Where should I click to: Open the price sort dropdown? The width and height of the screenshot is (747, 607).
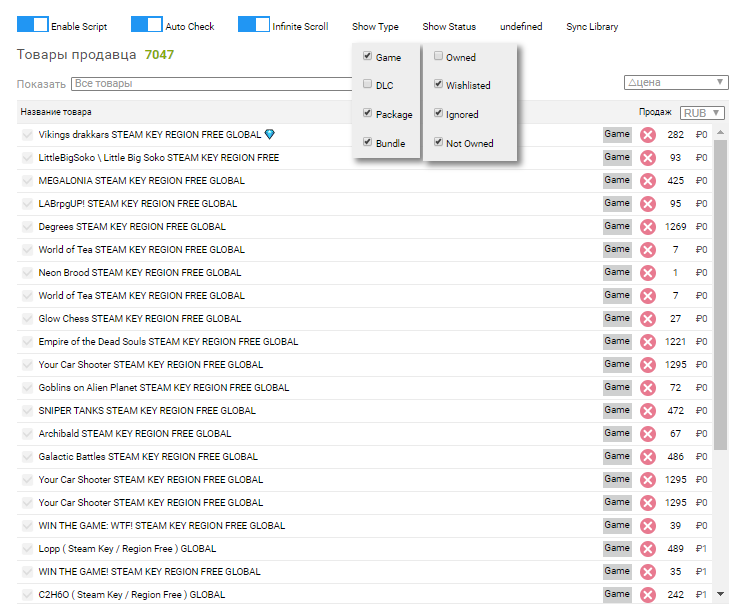coord(676,82)
